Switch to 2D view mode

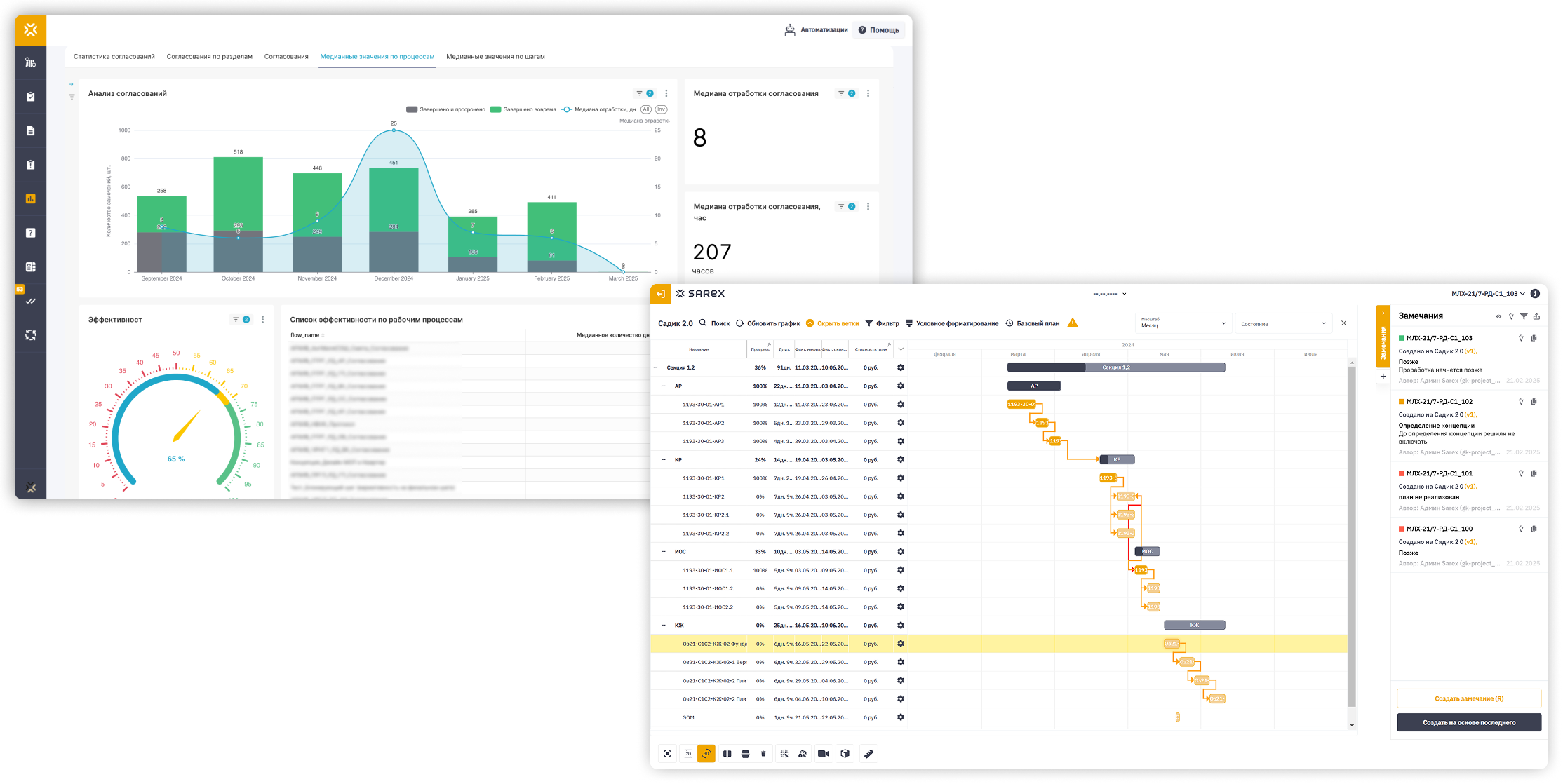point(688,754)
